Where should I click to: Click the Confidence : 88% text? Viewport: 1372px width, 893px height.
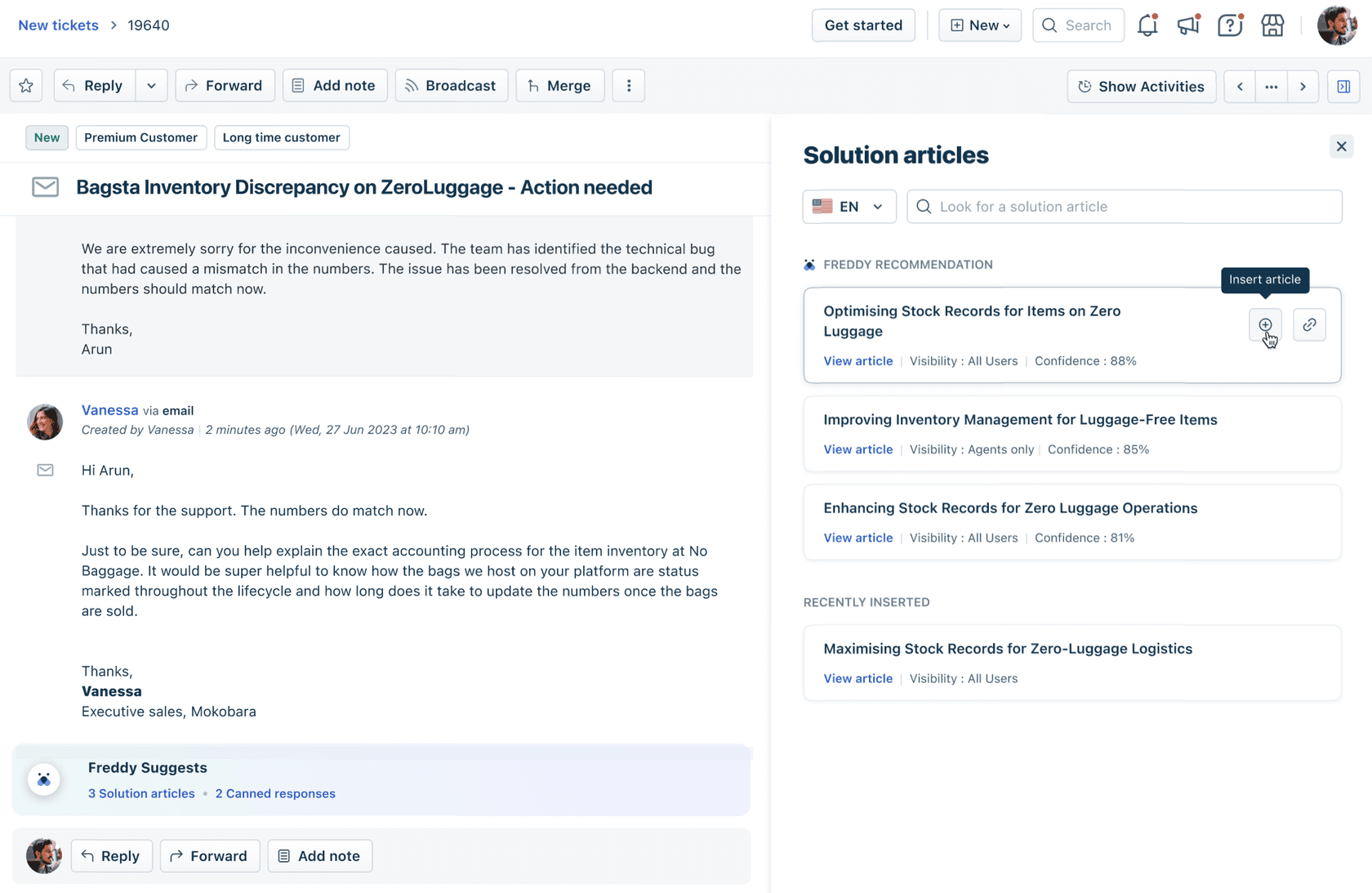(1085, 361)
